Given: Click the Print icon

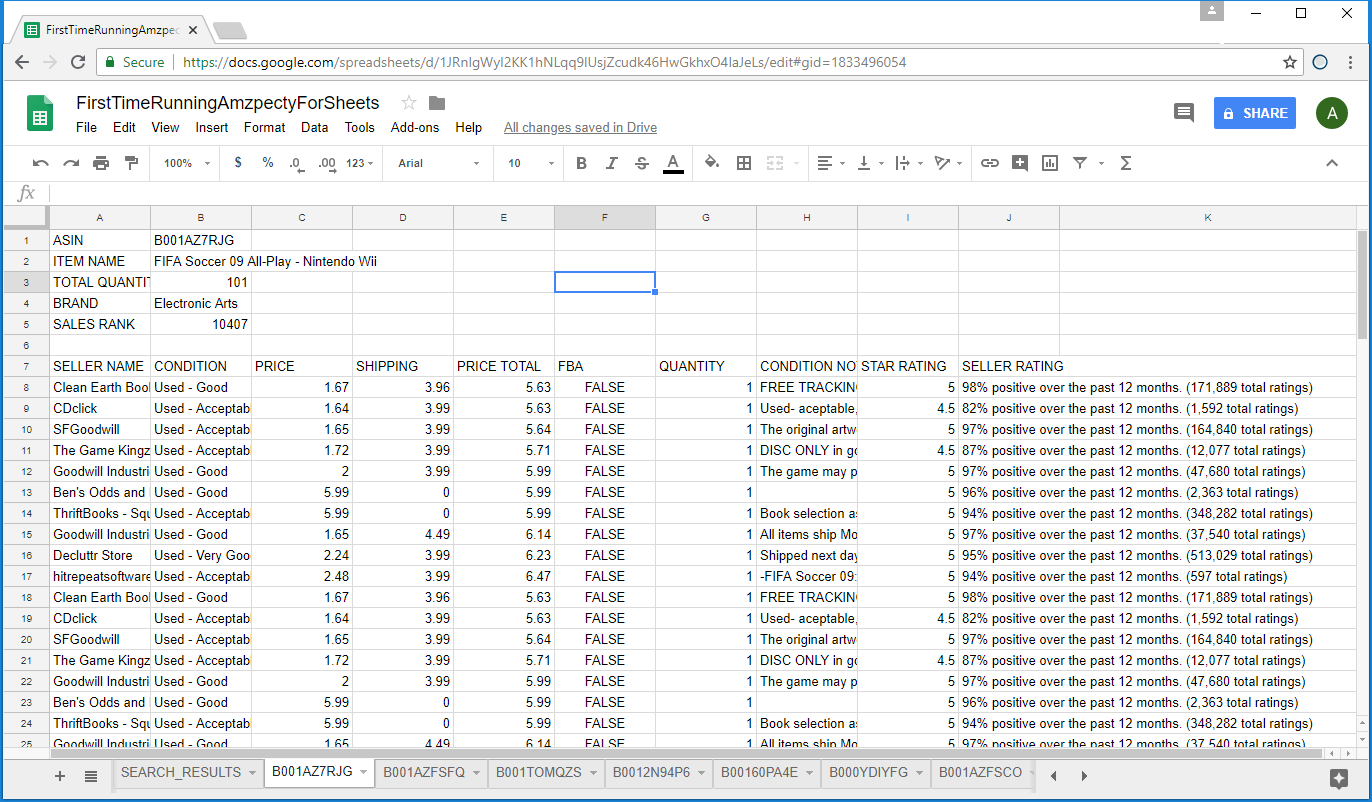Looking at the screenshot, I should (101, 163).
